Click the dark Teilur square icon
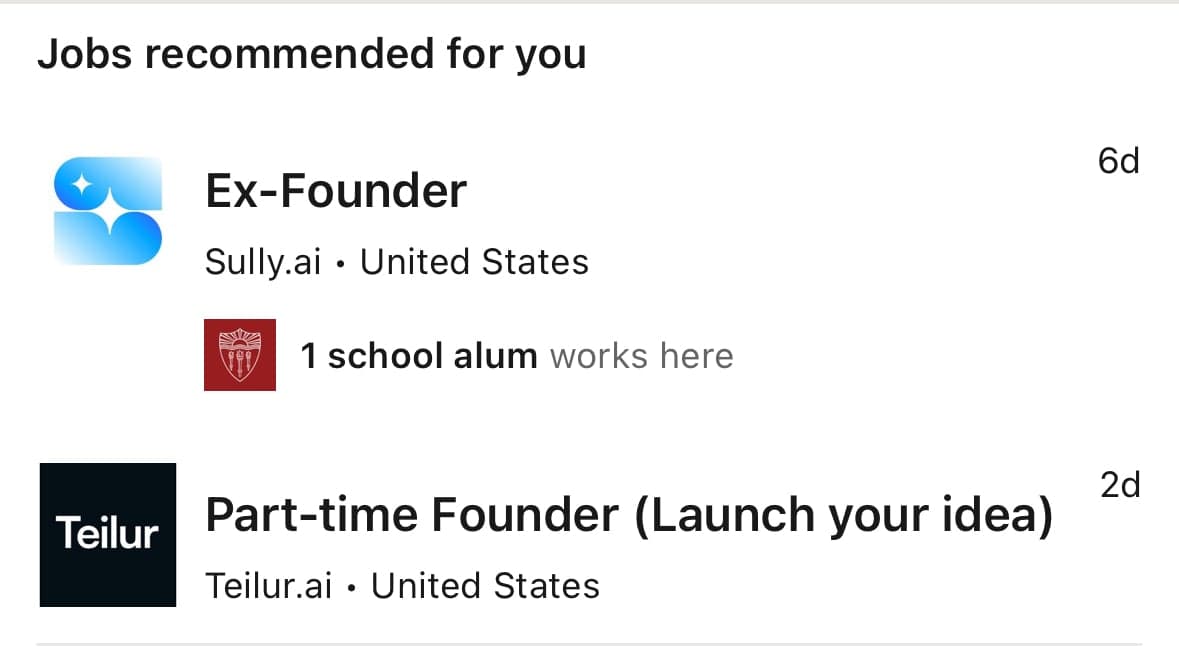 [106, 534]
